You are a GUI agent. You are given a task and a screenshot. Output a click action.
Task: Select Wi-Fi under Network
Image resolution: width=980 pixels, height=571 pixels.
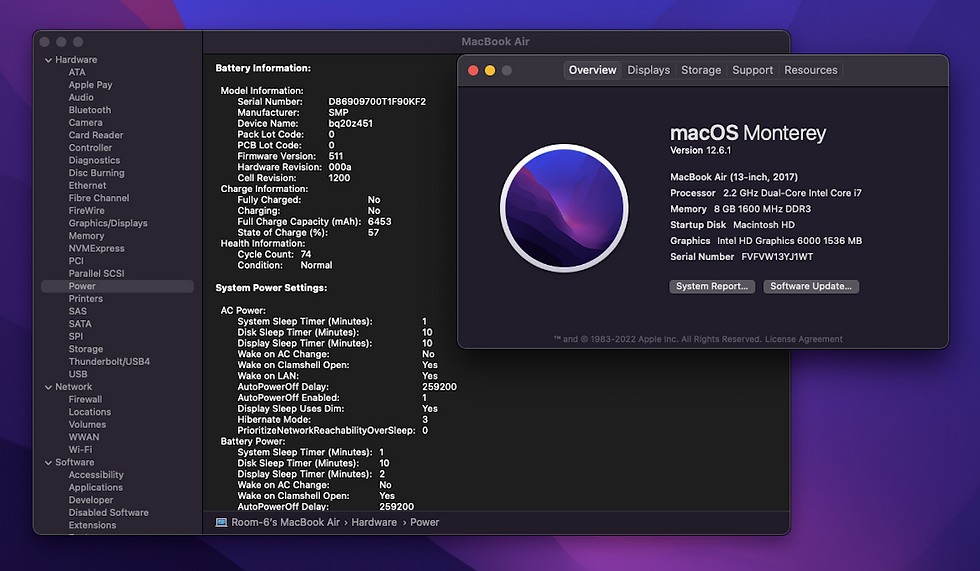(x=80, y=450)
